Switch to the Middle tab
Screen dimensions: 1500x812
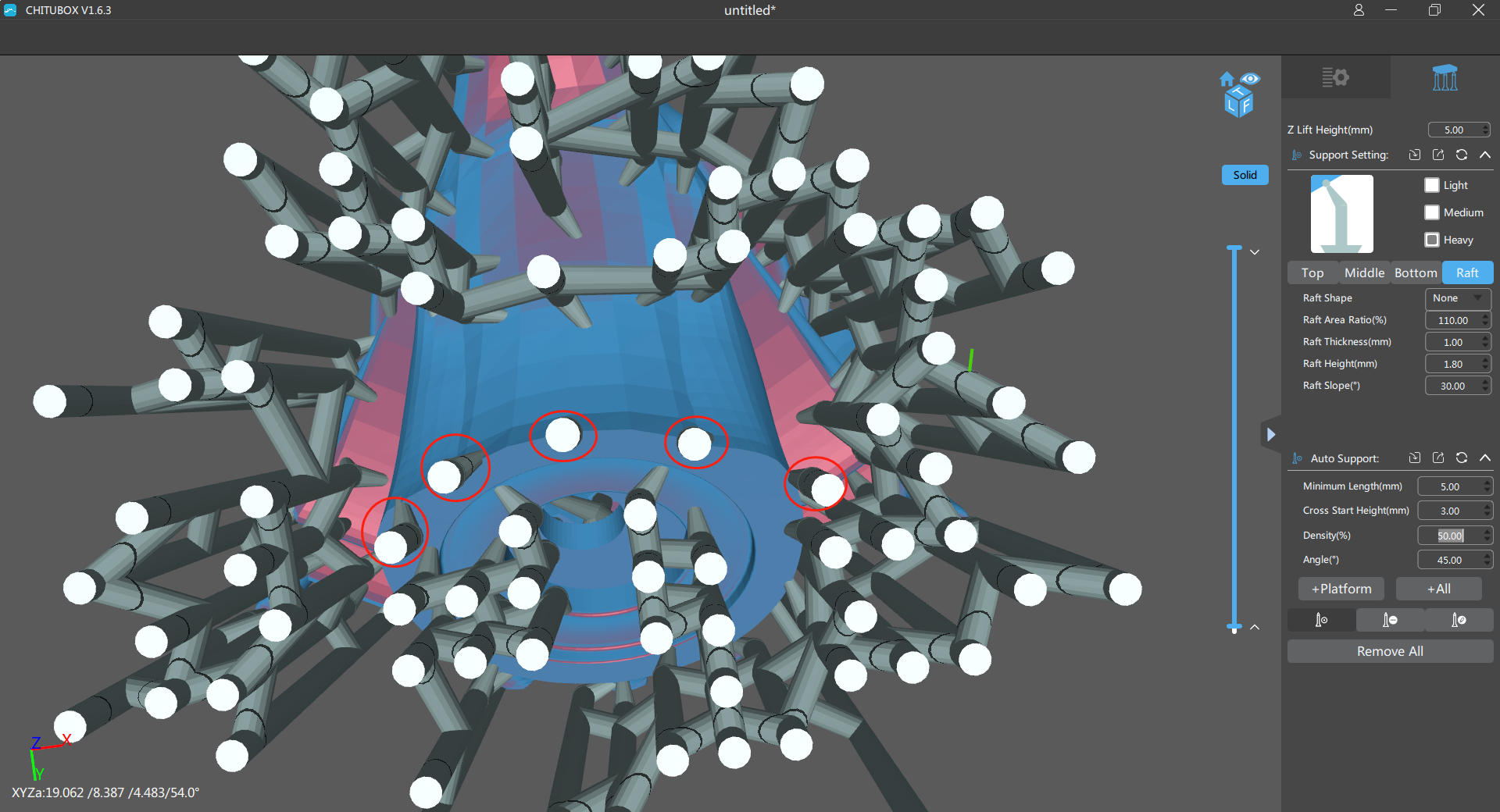pos(1364,272)
